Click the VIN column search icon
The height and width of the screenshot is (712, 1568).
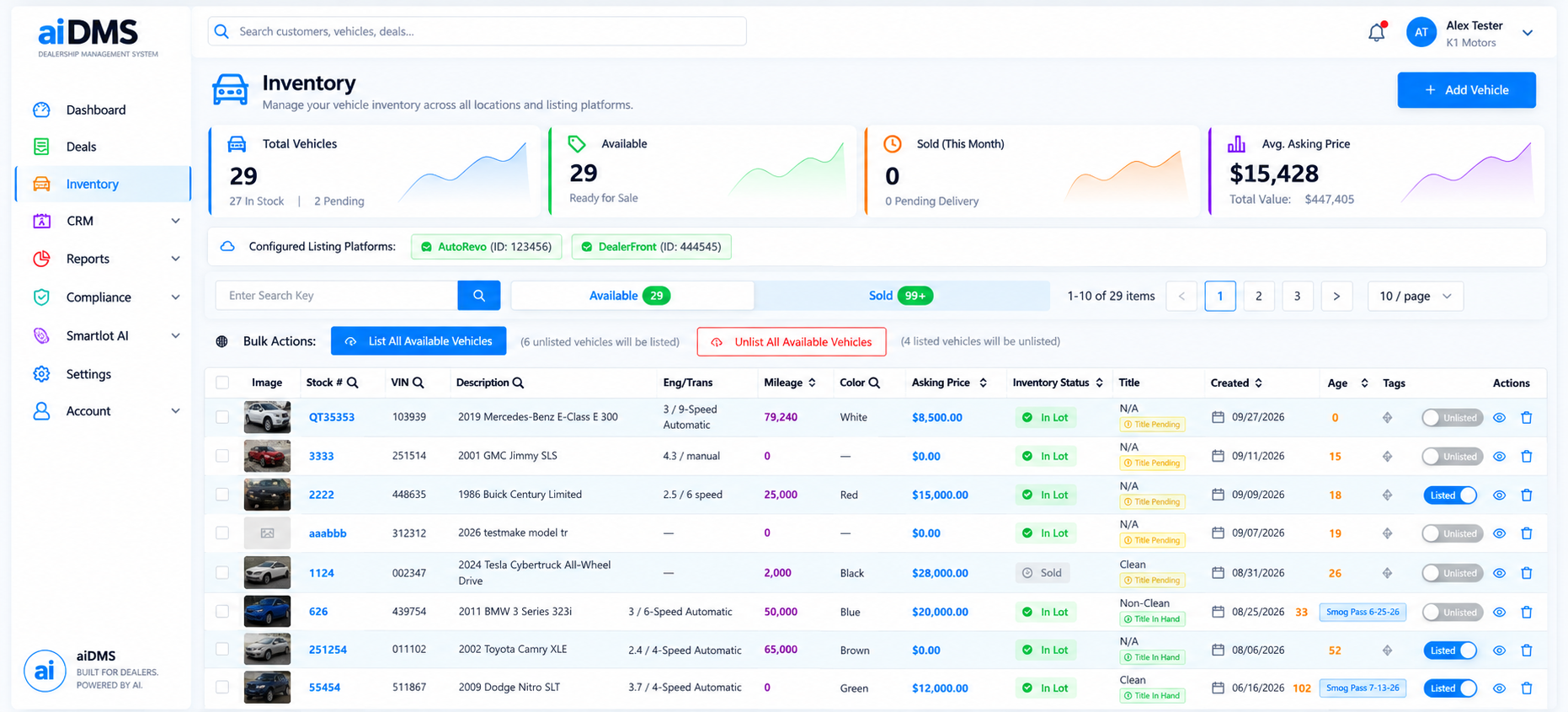(419, 383)
